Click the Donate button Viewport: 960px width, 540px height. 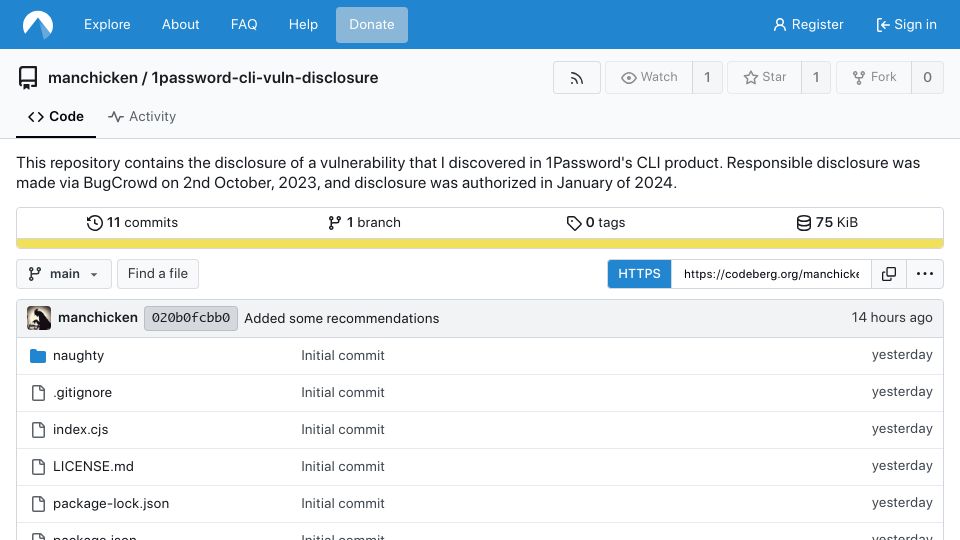coord(372,24)
